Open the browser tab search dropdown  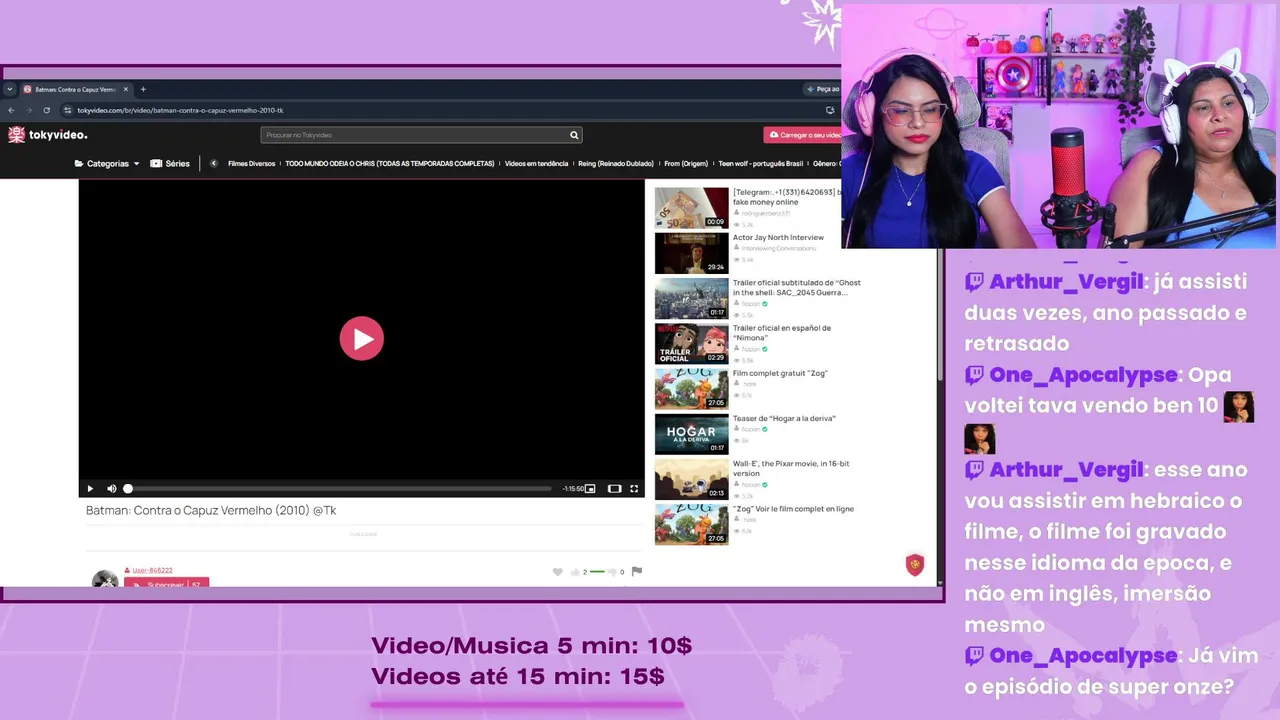pyautogui.click(x=9, y=89)
